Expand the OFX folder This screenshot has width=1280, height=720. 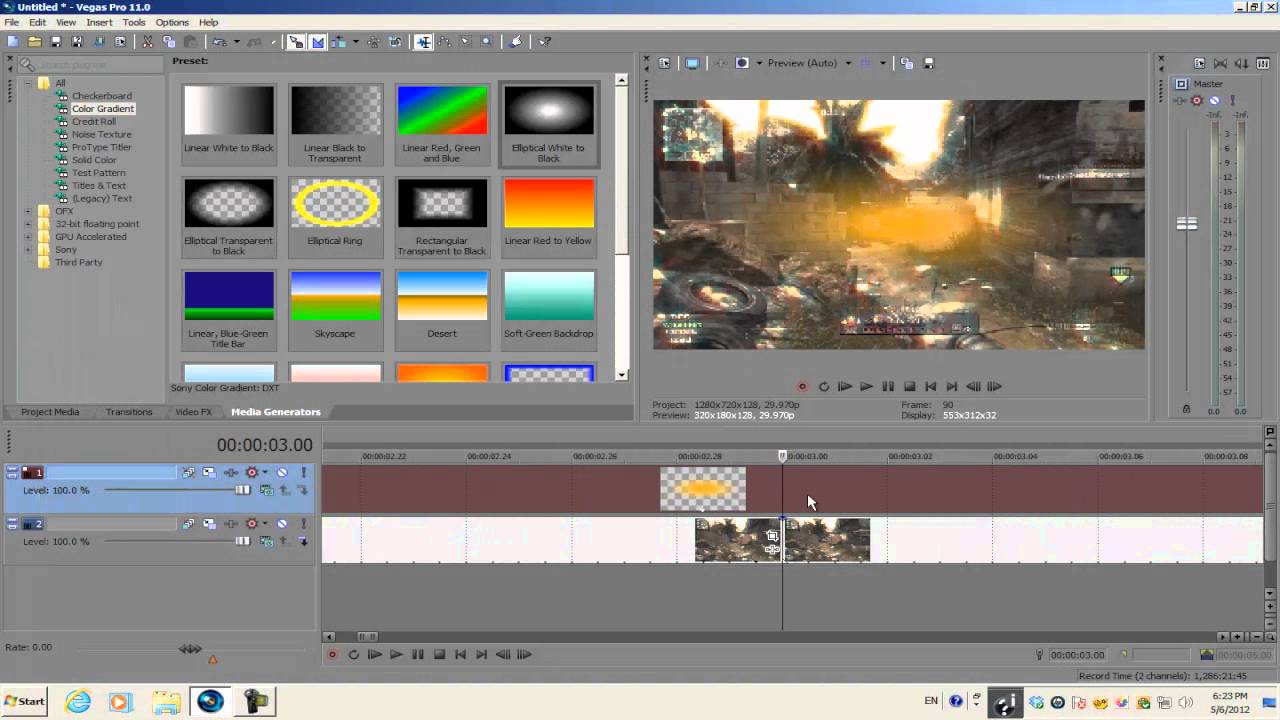(x=27, y=211)
